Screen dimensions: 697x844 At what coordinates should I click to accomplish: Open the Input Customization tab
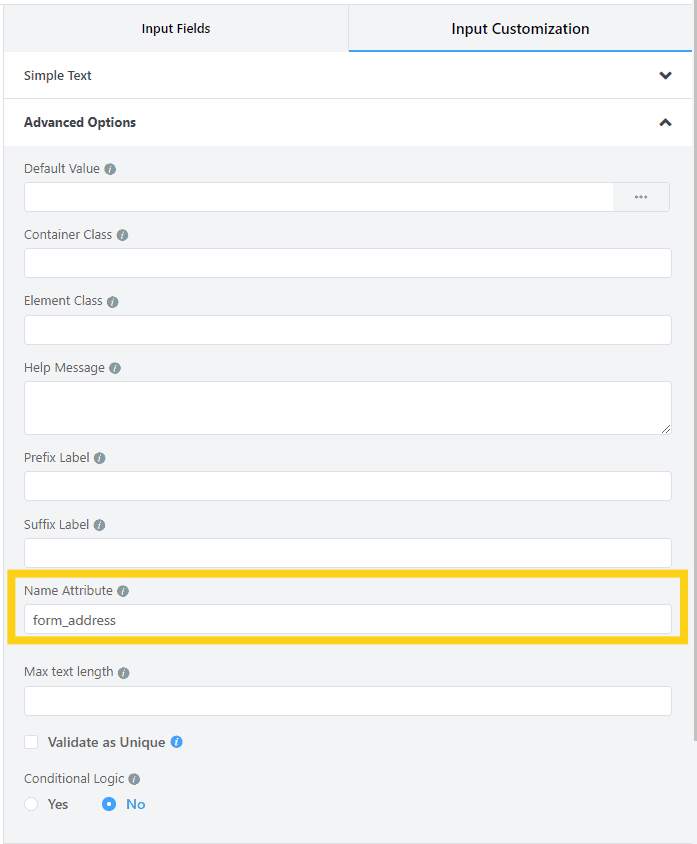520,29
